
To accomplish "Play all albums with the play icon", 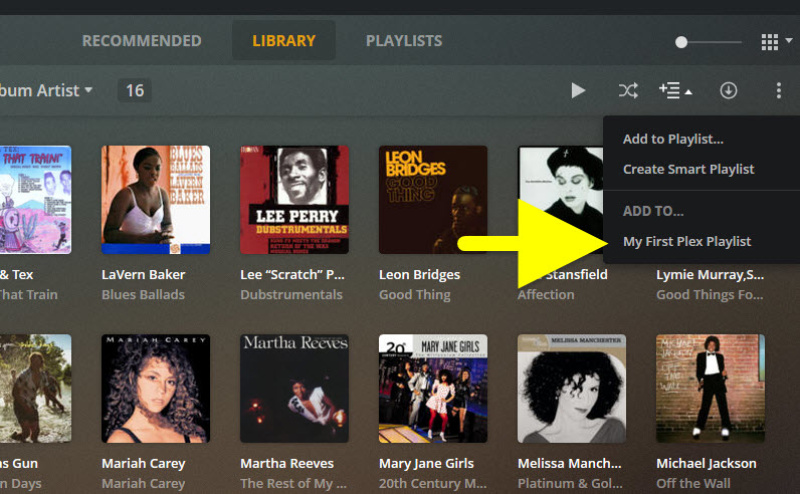I will (578, 90).
